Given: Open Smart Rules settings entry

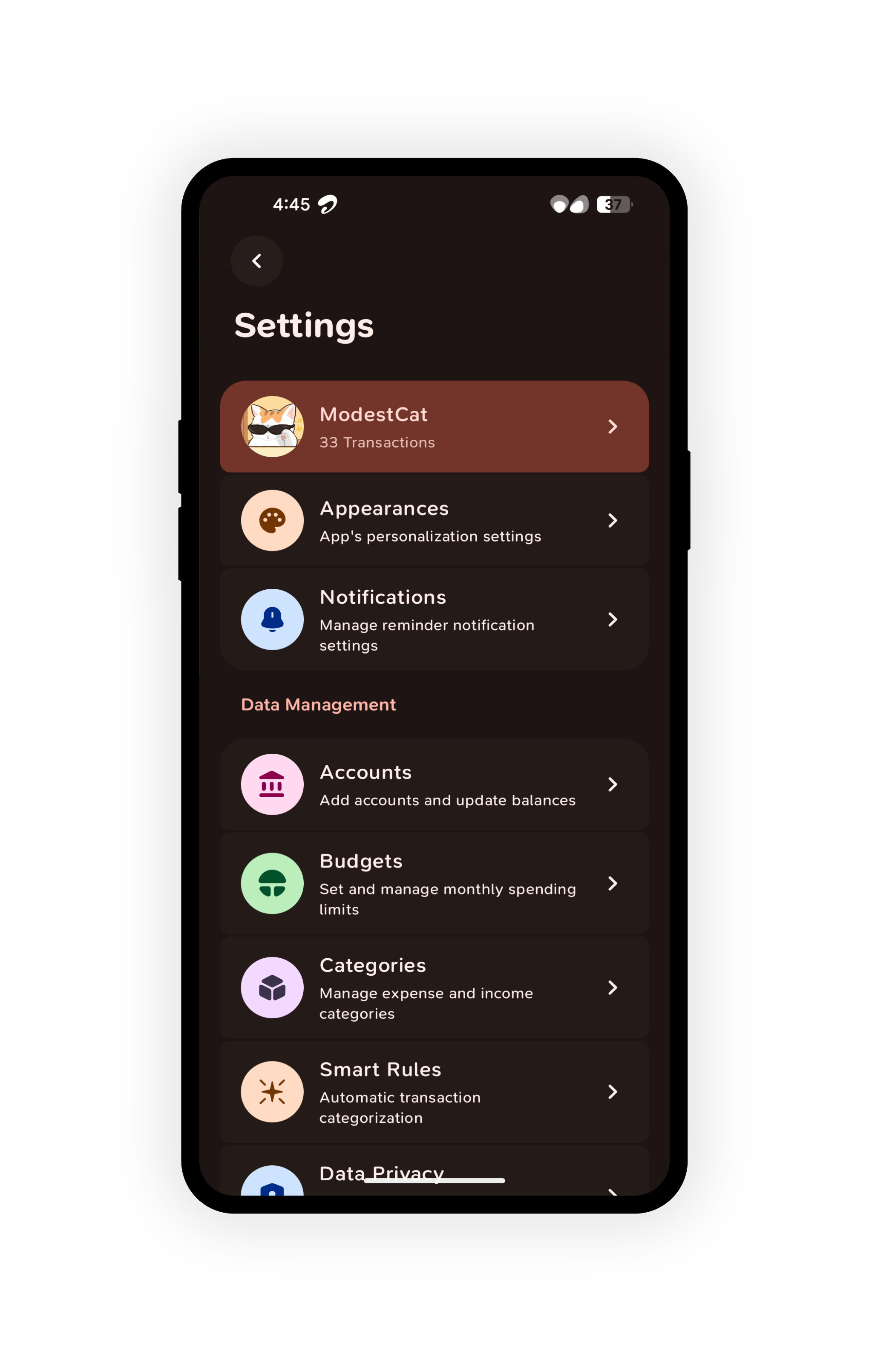Looking at the screenshot, I should coord(434,1092).
